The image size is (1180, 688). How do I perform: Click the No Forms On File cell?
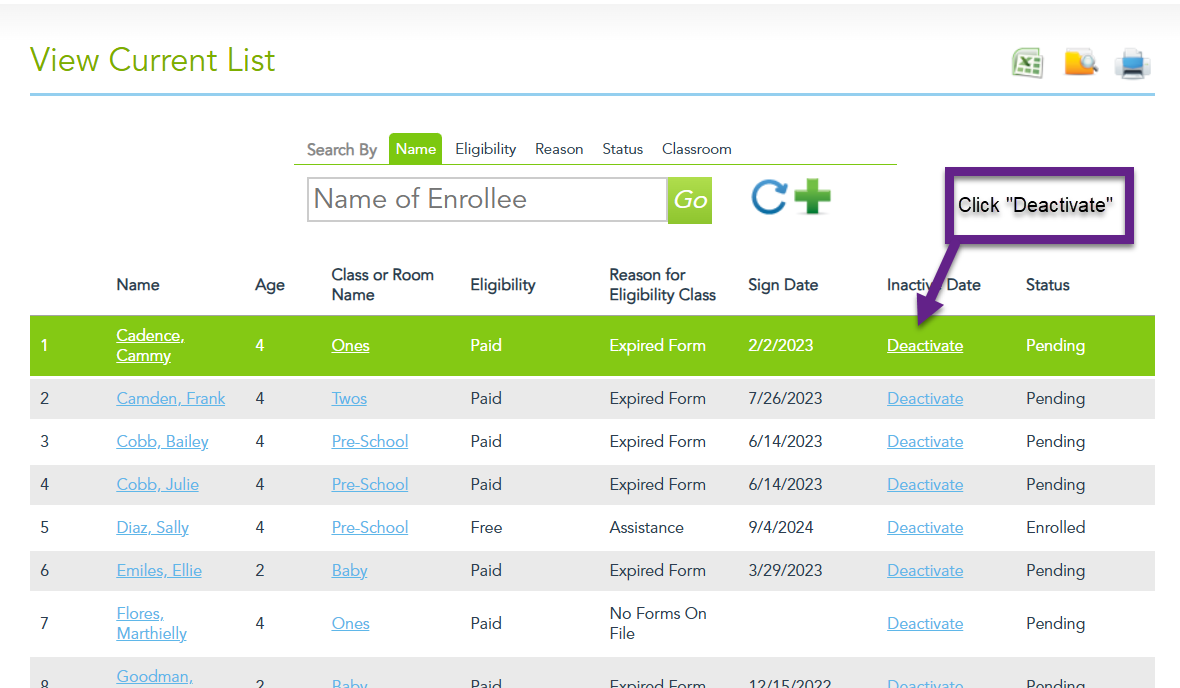pos(658,623)
